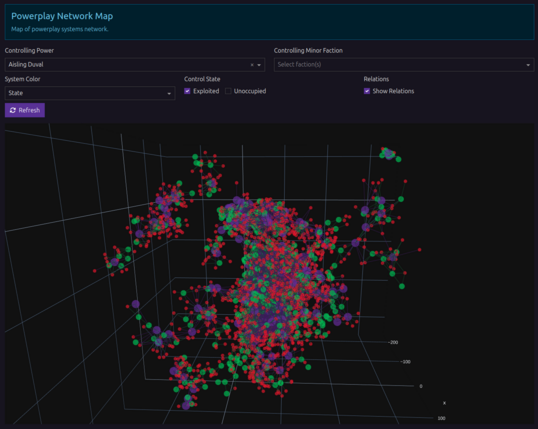Click the -100 axis tick label
Viewport: 538px width, 429px height.
tap(406, 362)
